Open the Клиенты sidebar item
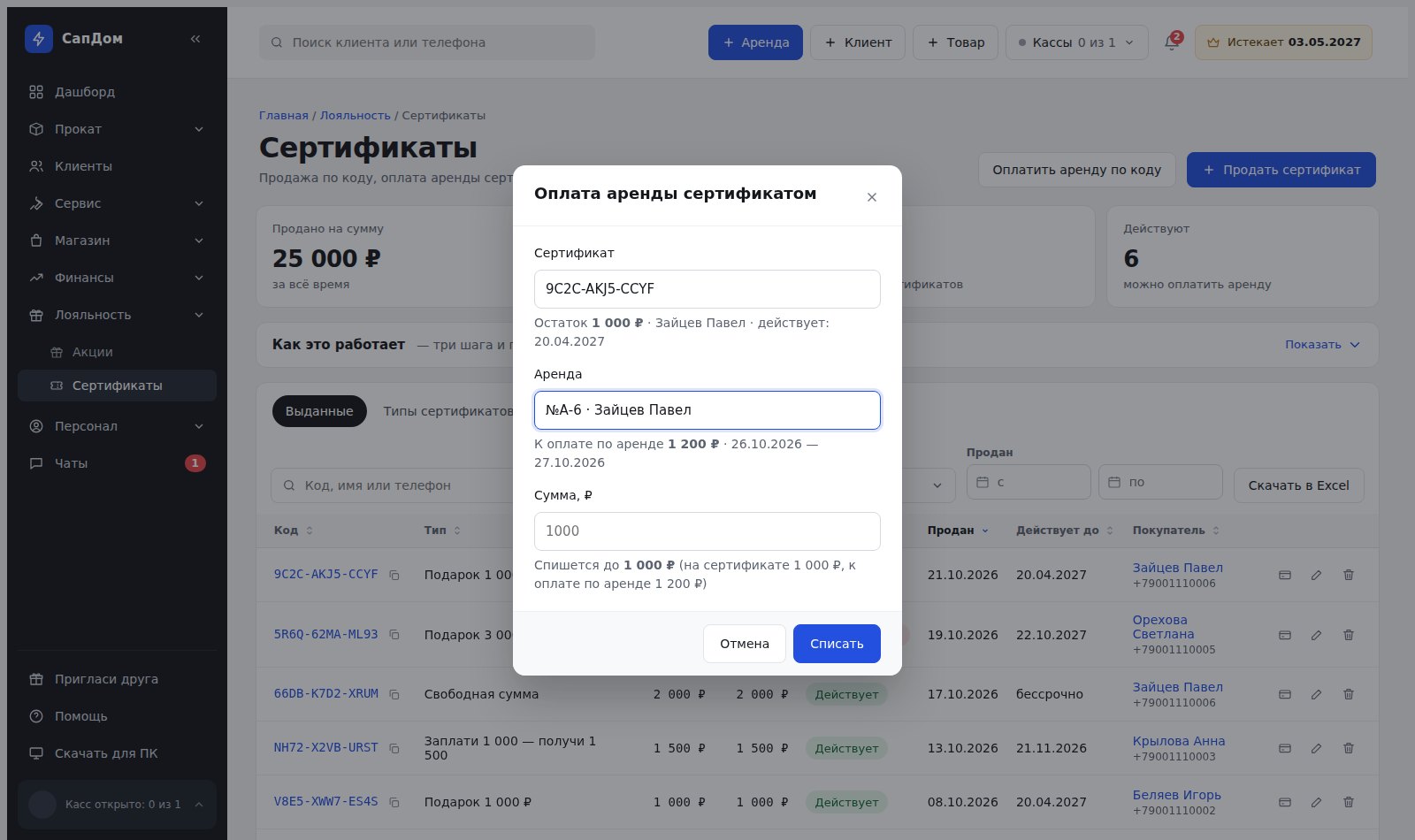1415x840 pixels. click(117, 166)
